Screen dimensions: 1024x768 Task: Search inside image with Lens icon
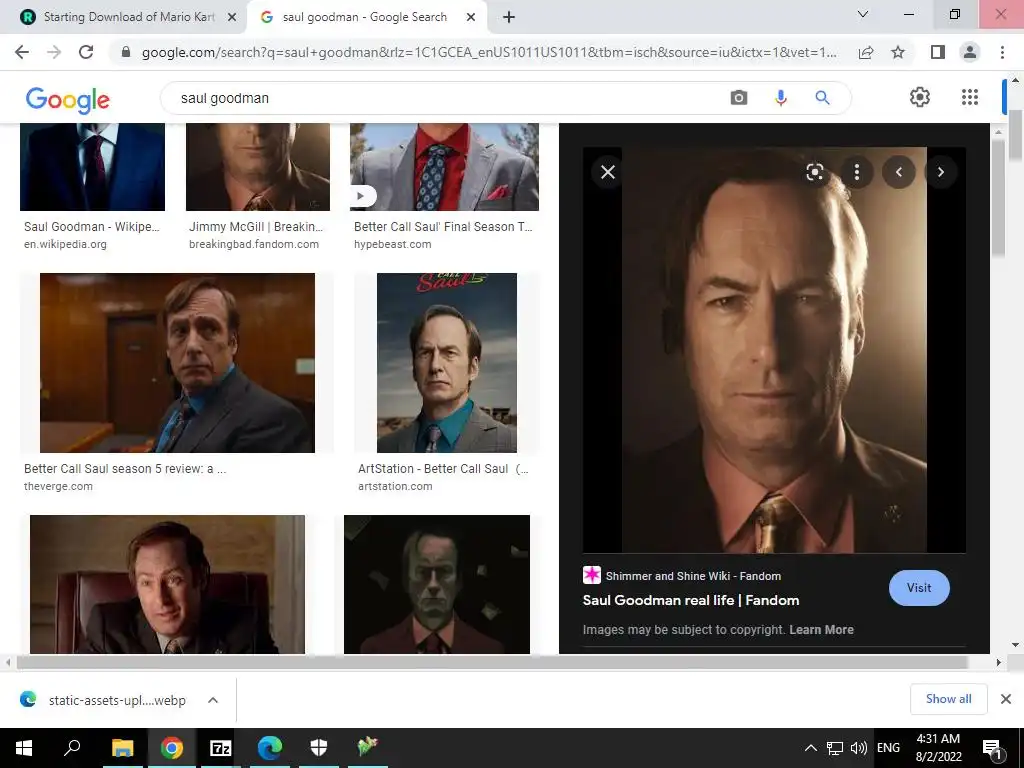click(x=814, y=172)
